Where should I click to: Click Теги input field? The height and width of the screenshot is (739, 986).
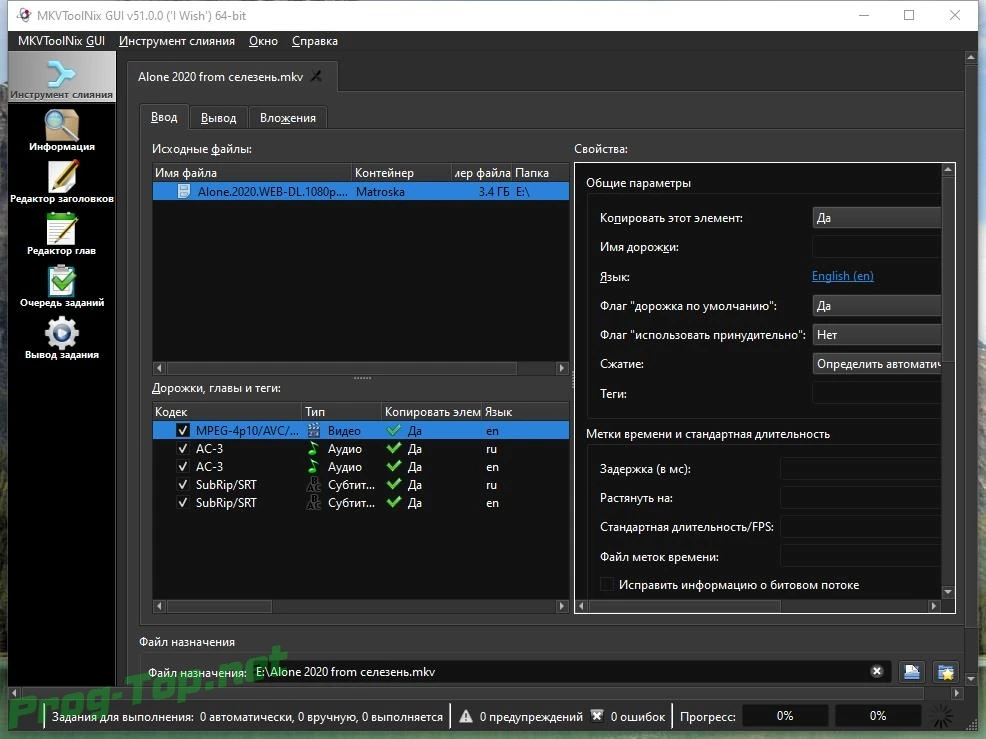877,394
